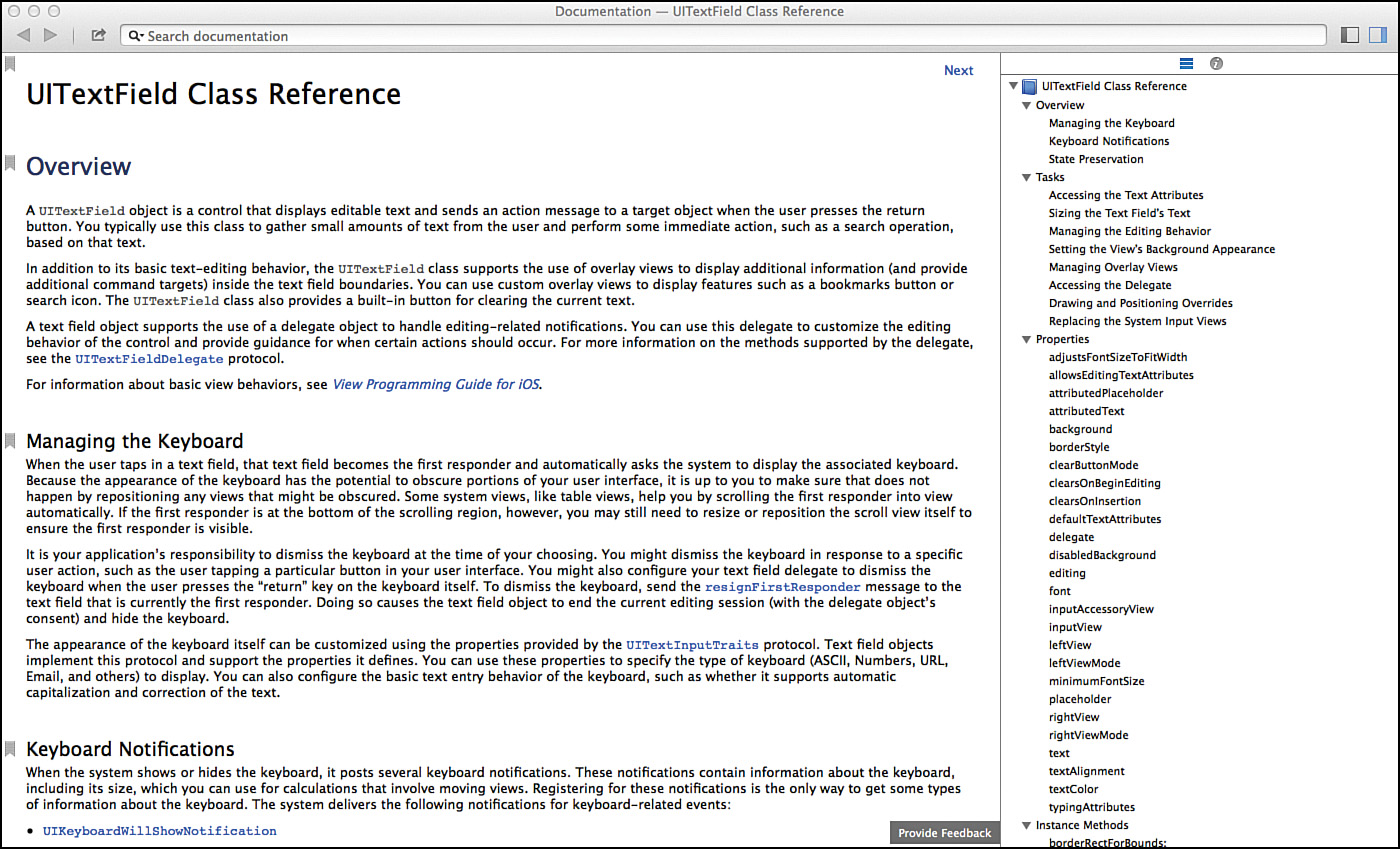
Task: Show the table of contents list view
Action: pyautogui.click(x=1186, y=63)
